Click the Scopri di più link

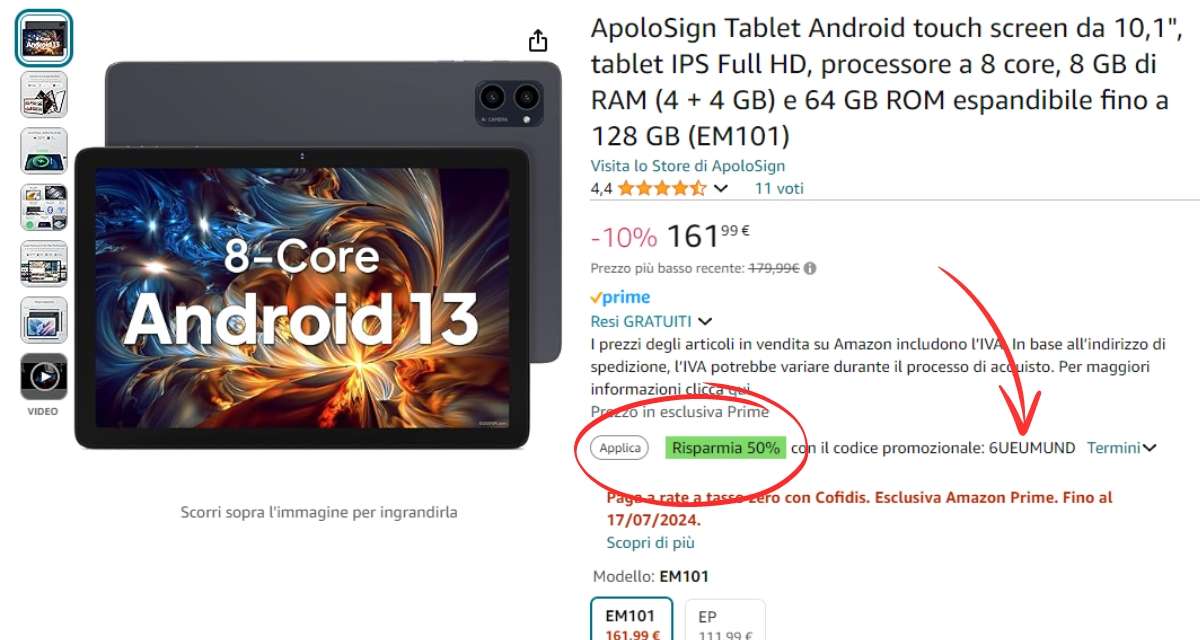pyautogui.click(x=650, y=543)
